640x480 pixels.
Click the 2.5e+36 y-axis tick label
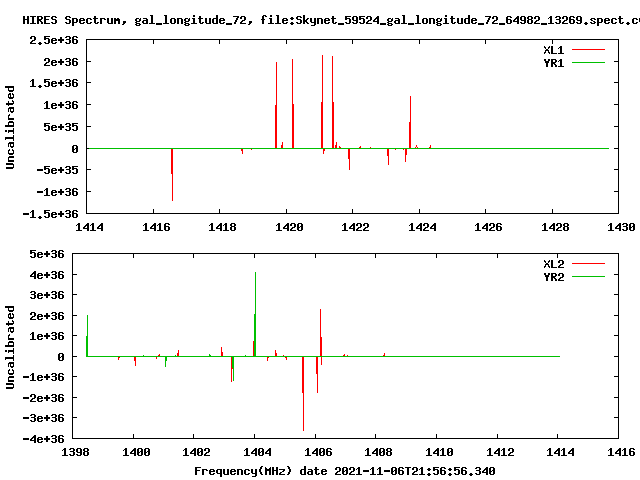click(53, 40)
